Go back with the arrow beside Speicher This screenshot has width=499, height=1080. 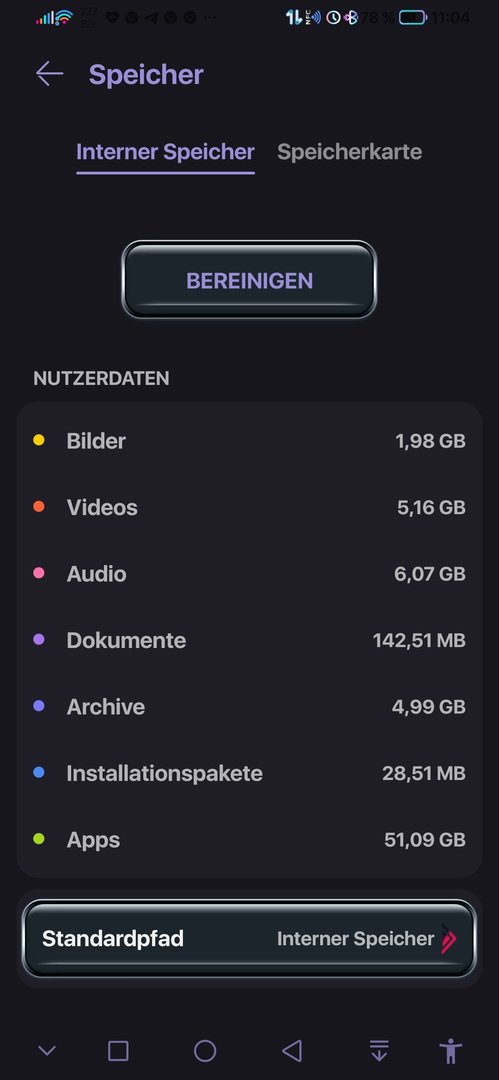pyautogui.click(x=50, y=74)
